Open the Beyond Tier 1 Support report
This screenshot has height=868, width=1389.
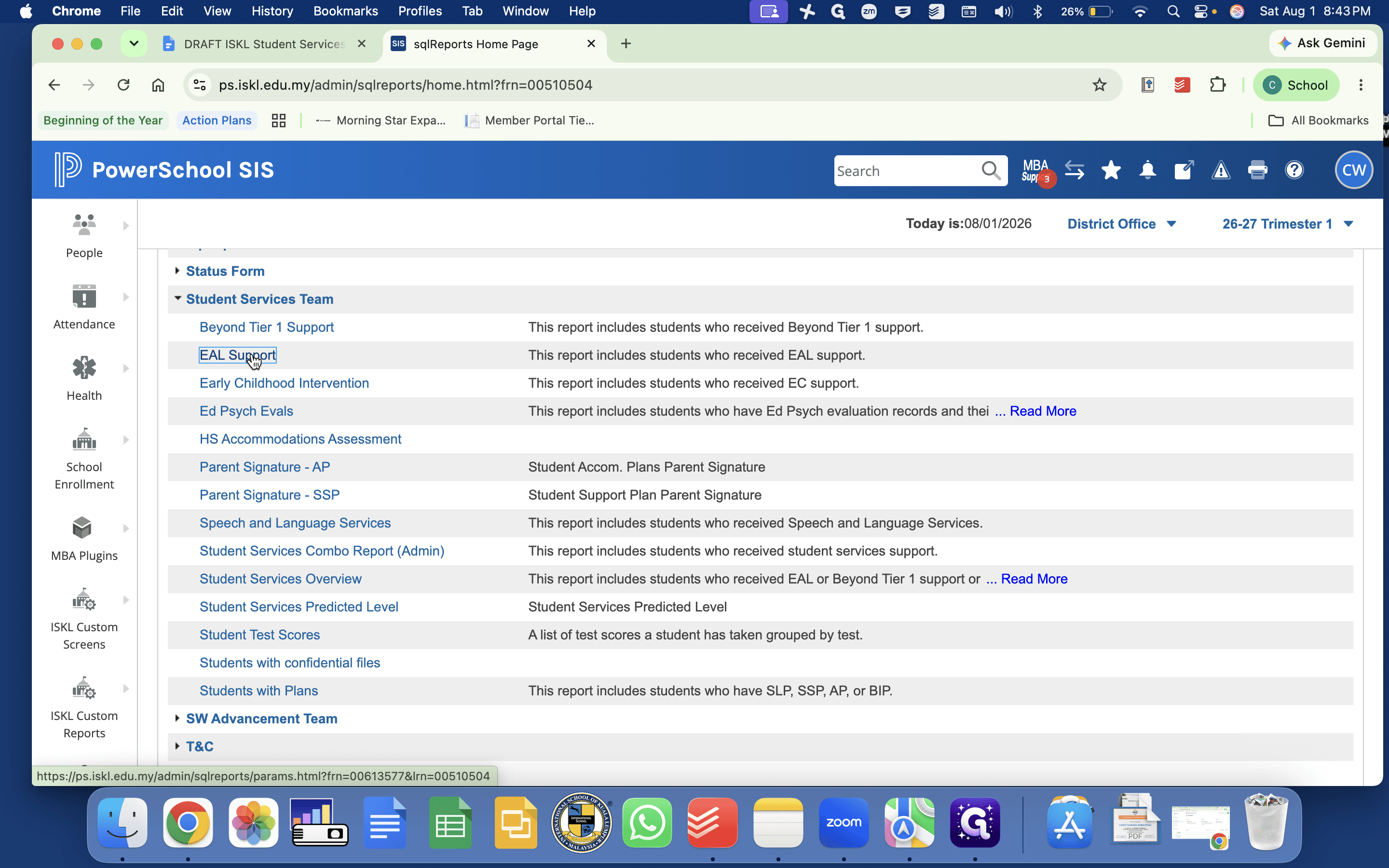click(x=266, y=327)
